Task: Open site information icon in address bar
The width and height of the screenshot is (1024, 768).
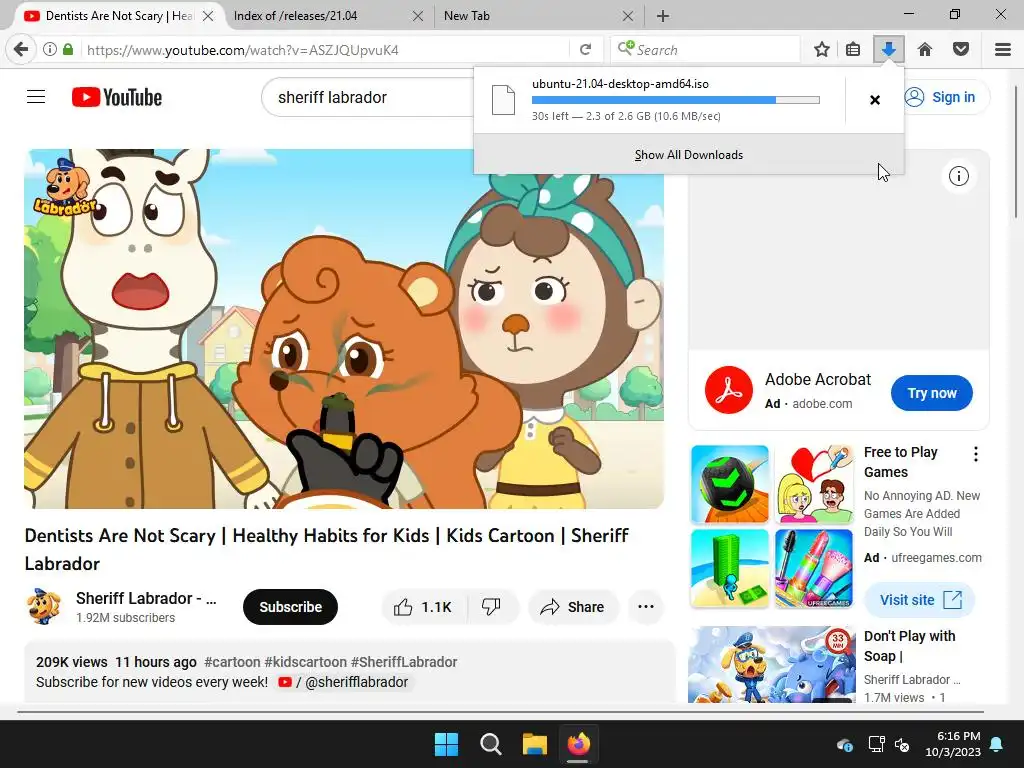Action: click(50, 50)
